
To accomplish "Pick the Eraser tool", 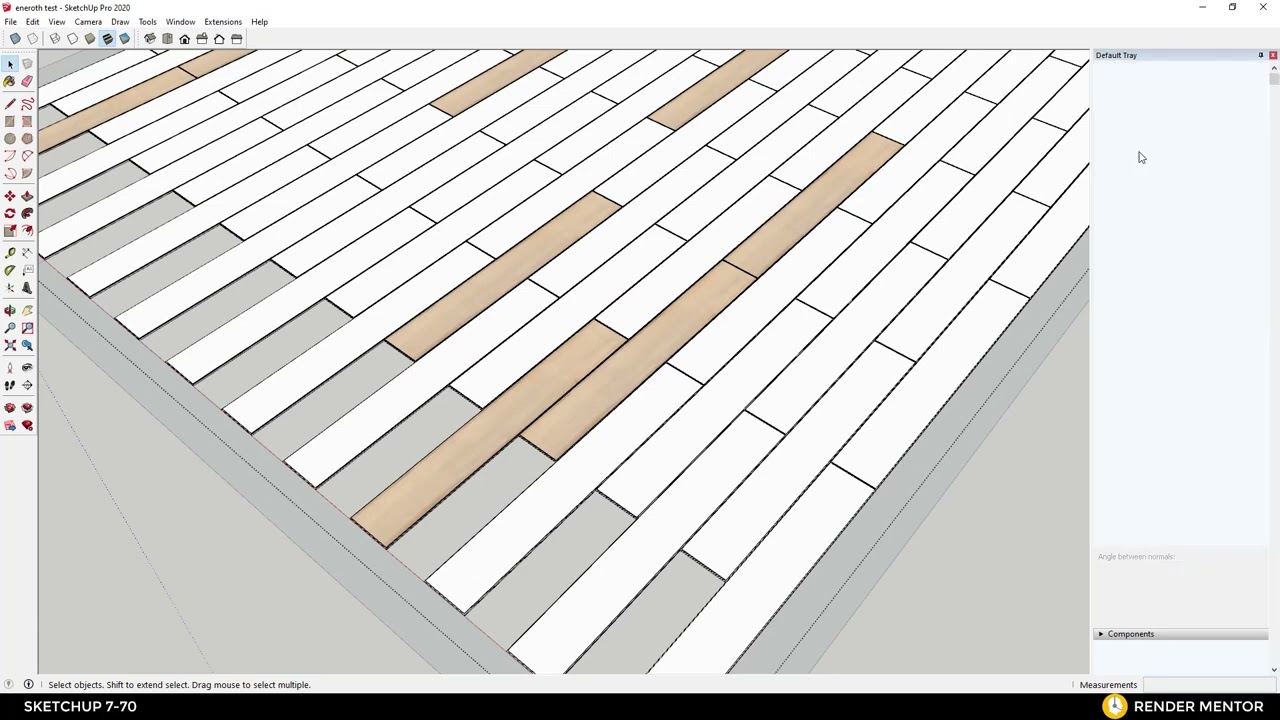I will tap(27, 82).
